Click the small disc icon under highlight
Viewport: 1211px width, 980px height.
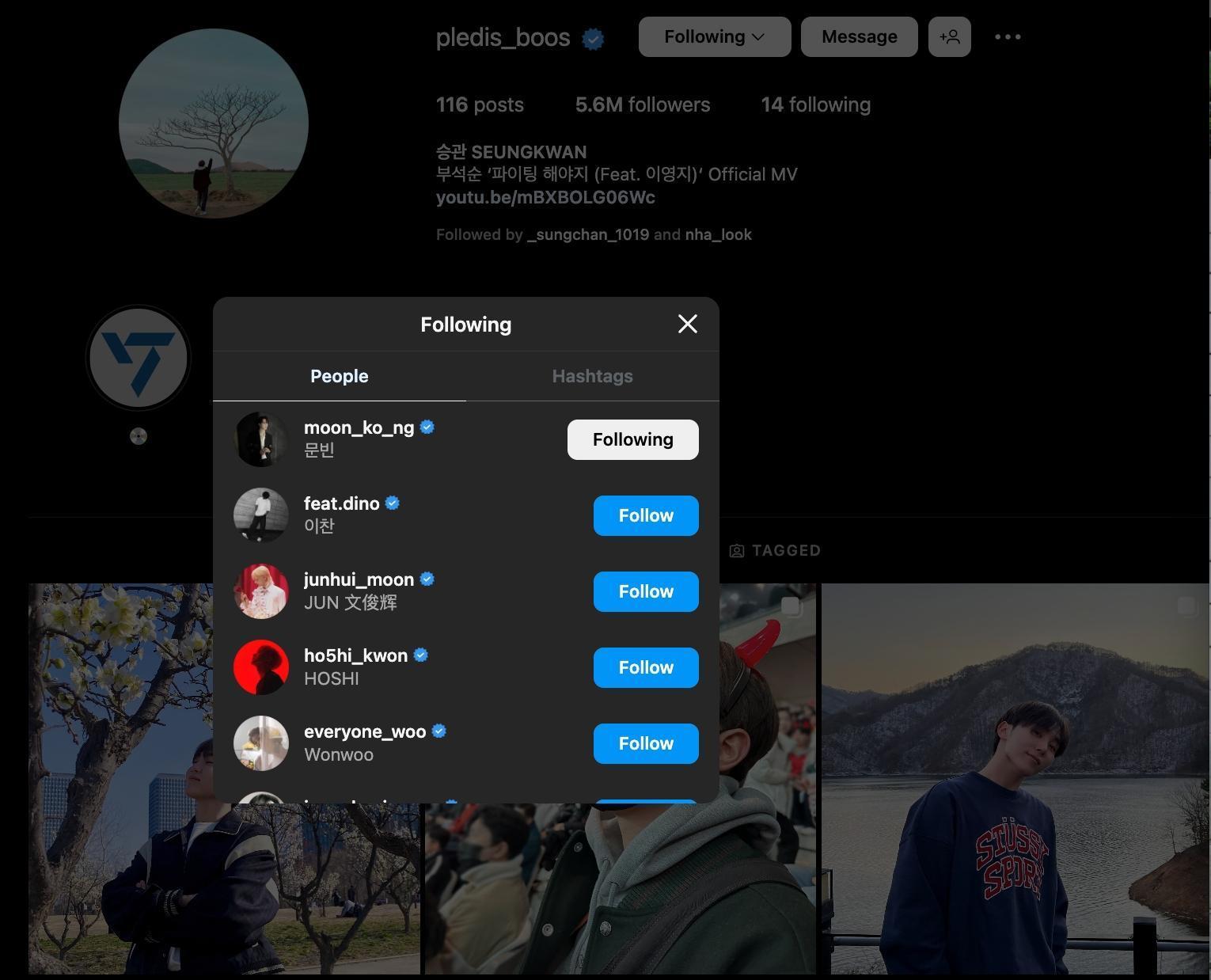tap(139, 436)
